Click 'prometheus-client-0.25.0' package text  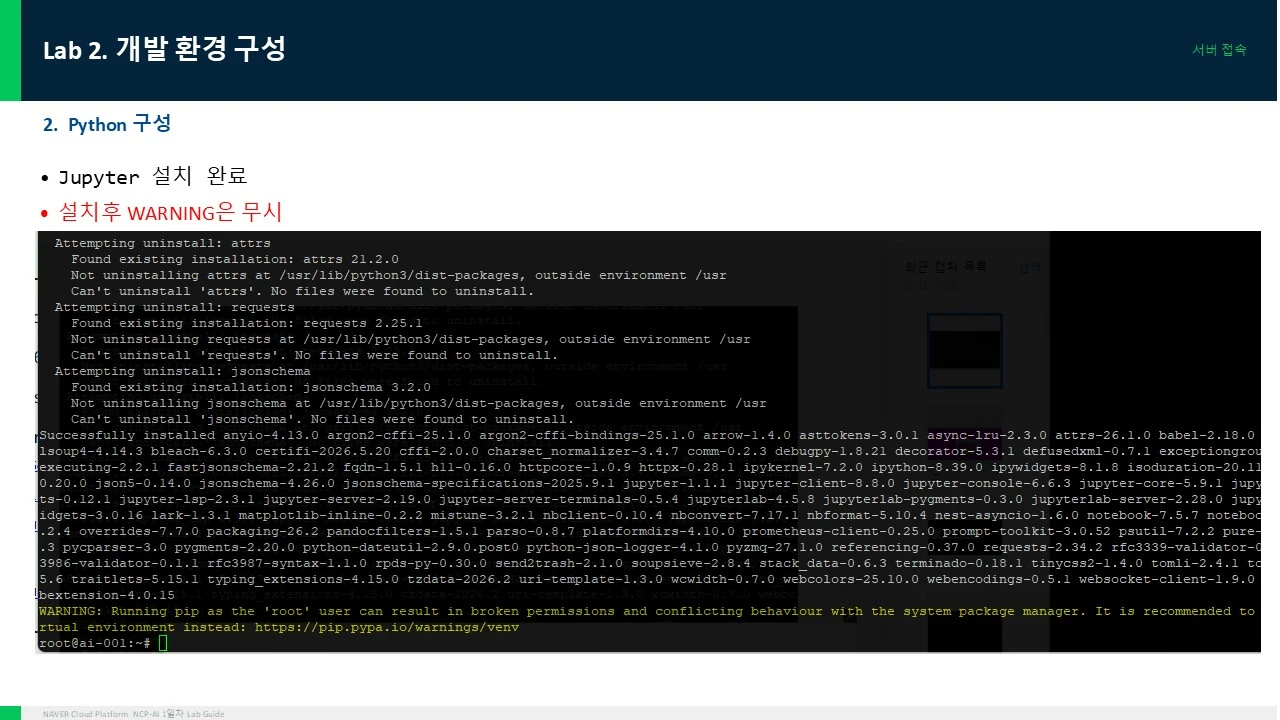click(x=838, y=531)
